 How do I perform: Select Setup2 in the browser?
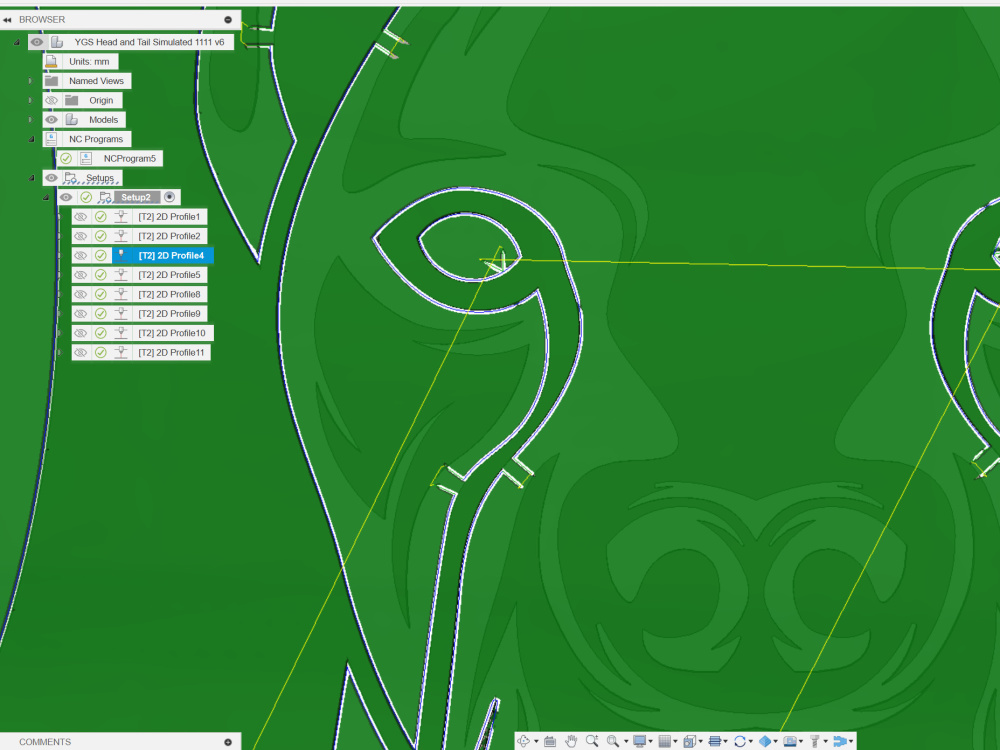click(x=136, y=198)
